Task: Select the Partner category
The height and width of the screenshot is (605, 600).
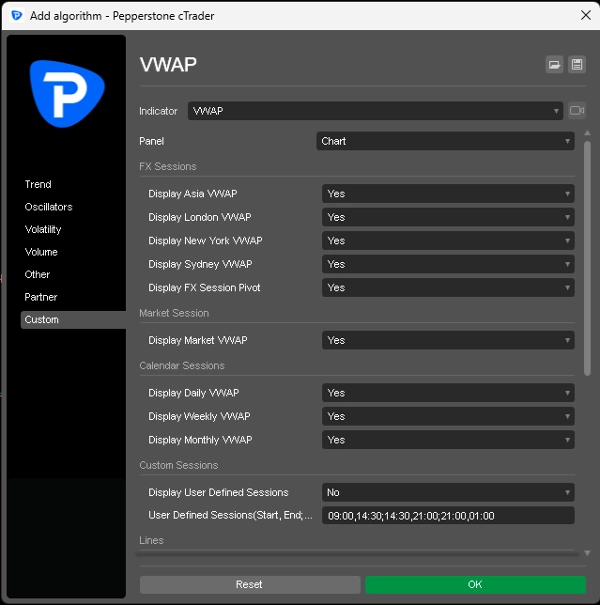Action: [41, 297]
